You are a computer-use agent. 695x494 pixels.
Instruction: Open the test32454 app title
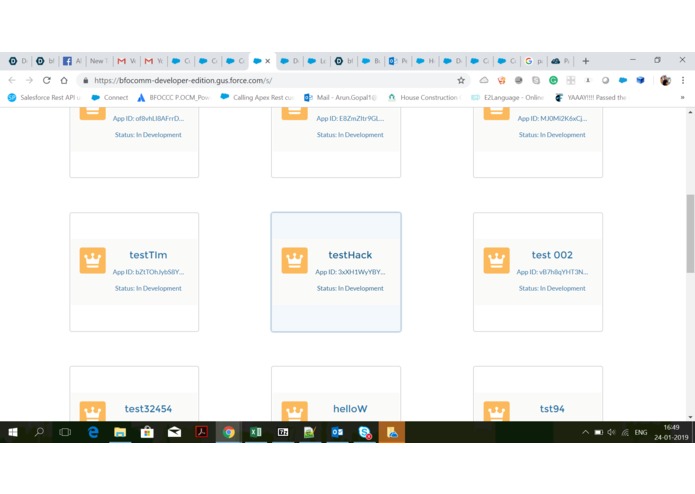point(148,408)
